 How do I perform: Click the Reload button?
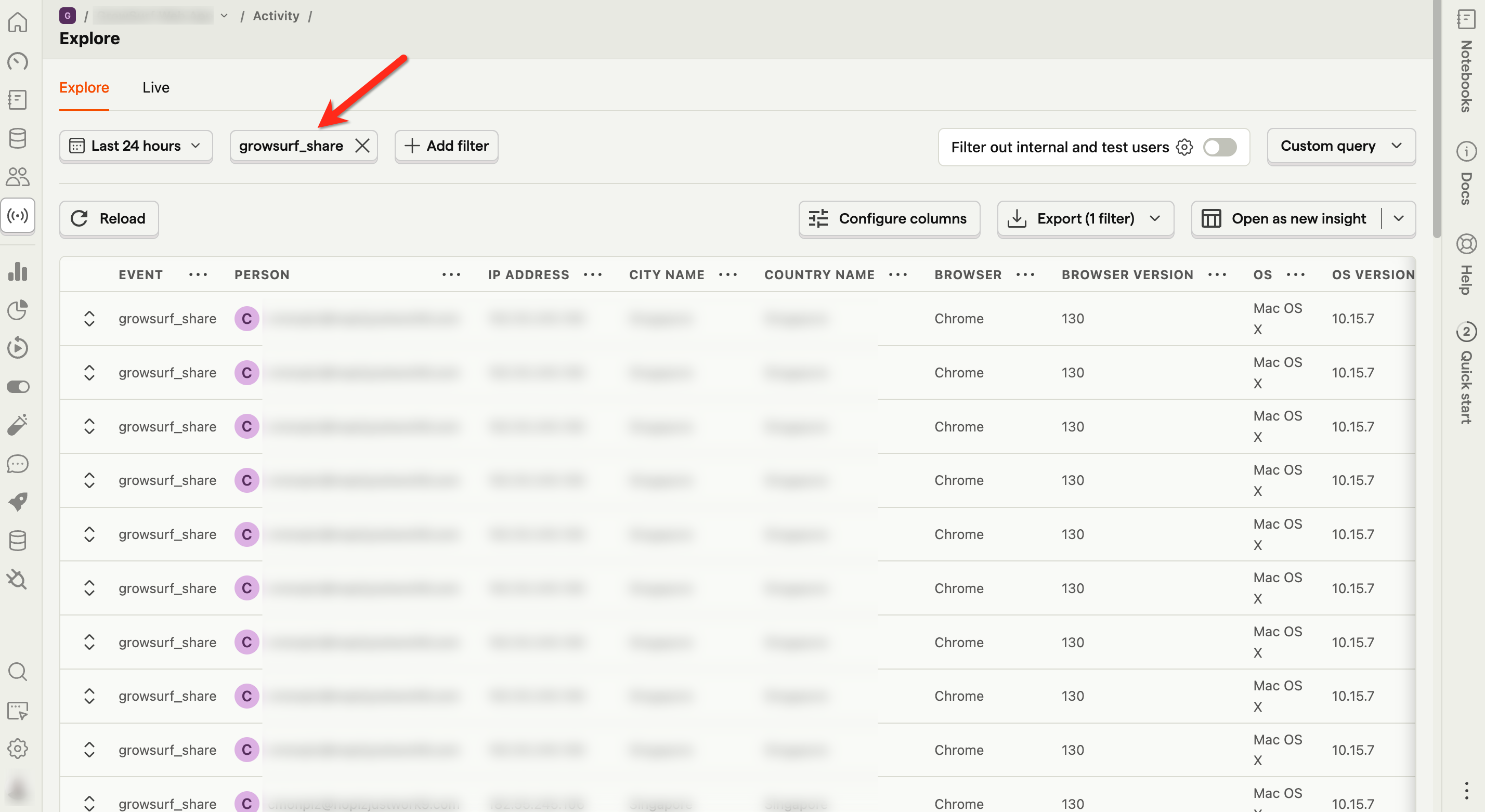tap(109, 218)
